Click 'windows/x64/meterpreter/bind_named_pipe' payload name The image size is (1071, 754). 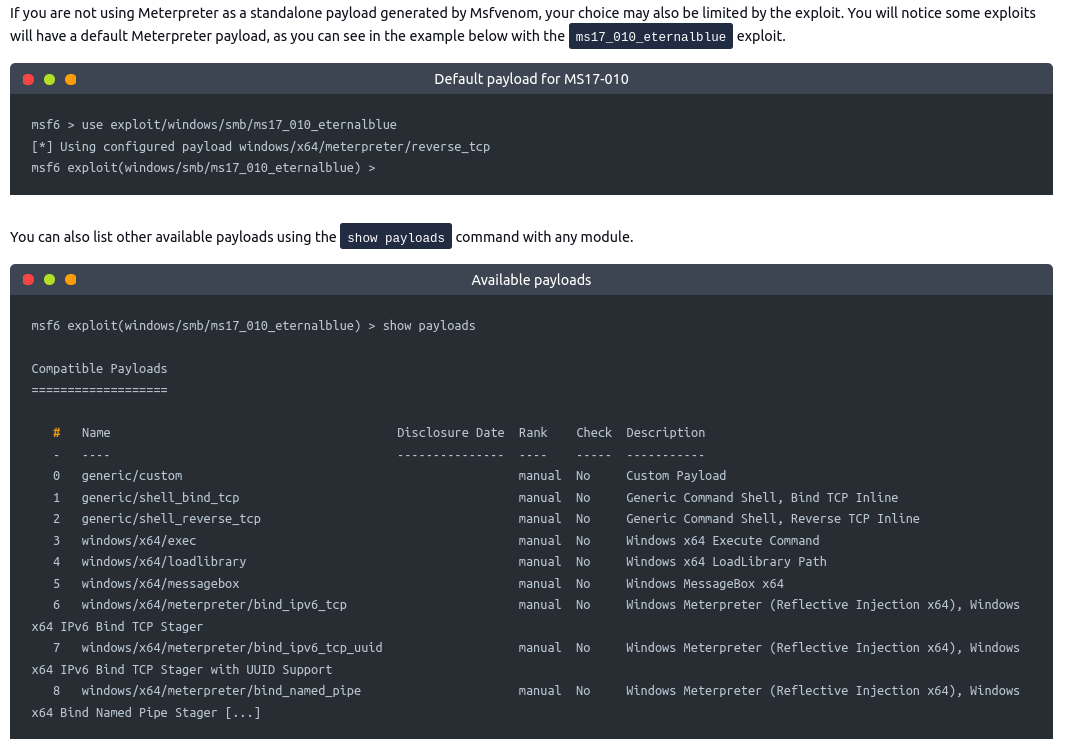(x=221, y=691)
